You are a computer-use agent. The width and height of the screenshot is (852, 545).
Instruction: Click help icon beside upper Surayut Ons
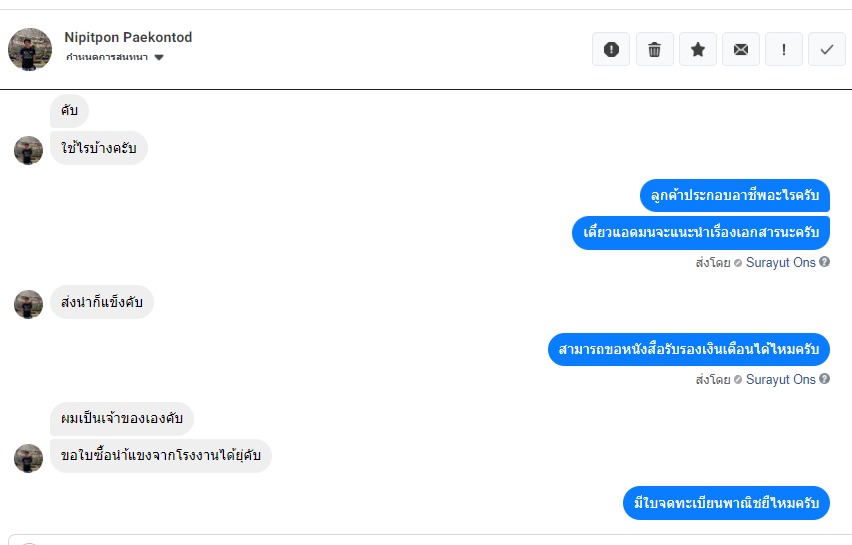pos(825,263)
